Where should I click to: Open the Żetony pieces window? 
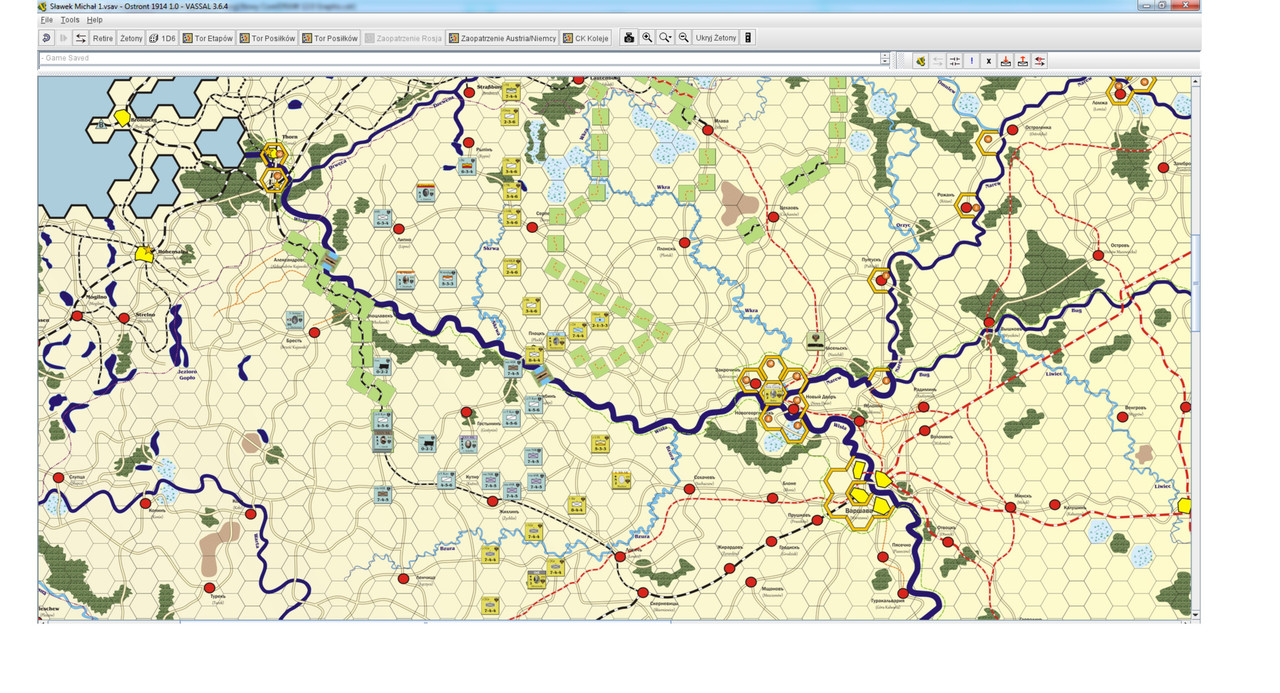coord(131,38)
